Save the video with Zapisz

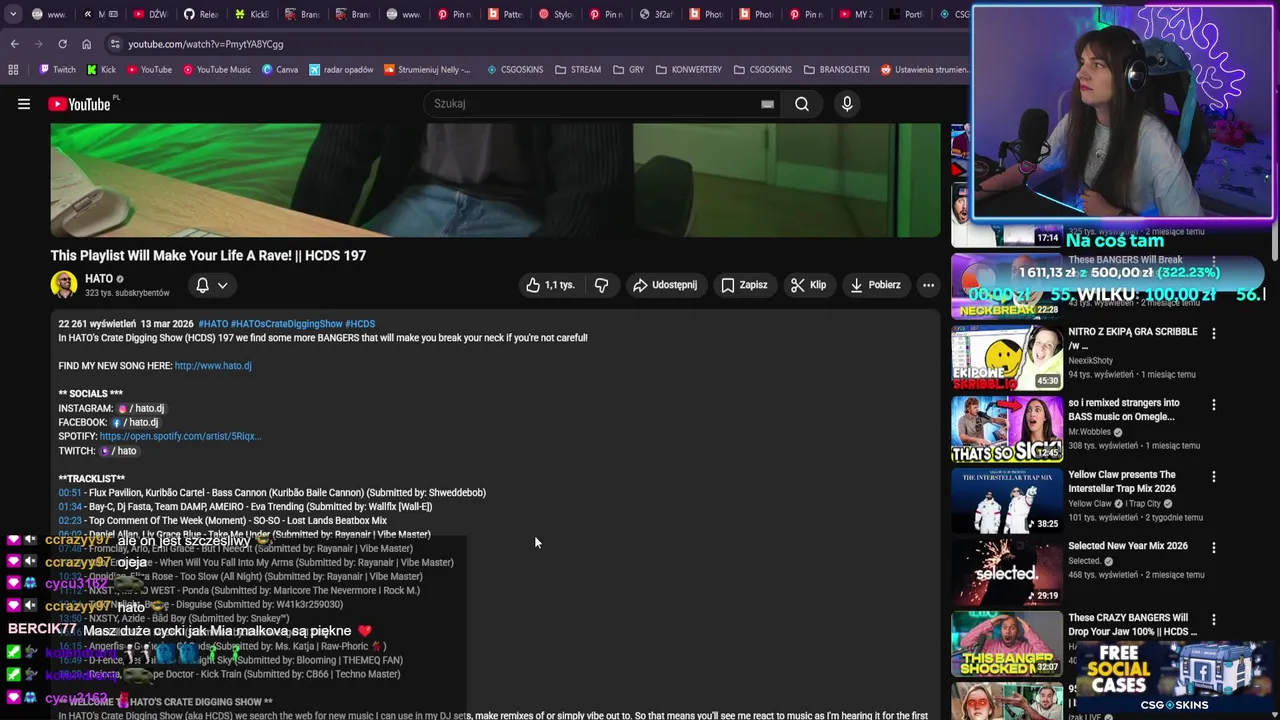tap(744, 285)
